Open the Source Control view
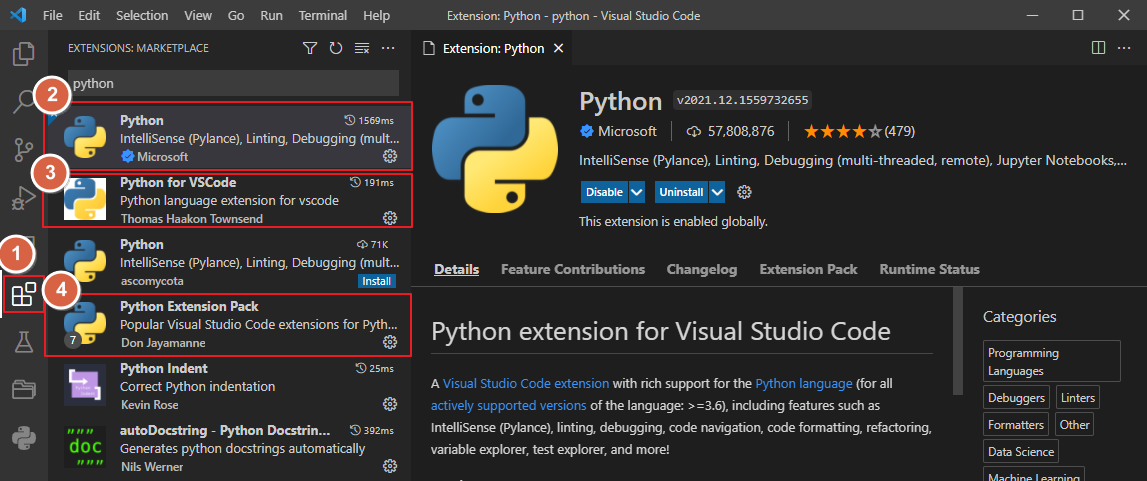The image size is (1147, 481). [24, 150]
